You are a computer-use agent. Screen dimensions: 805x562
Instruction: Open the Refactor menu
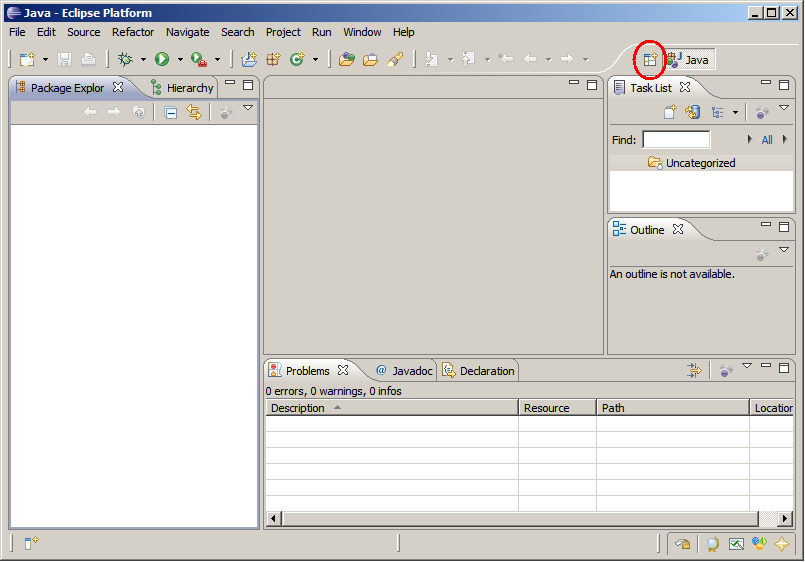(133, 32)
